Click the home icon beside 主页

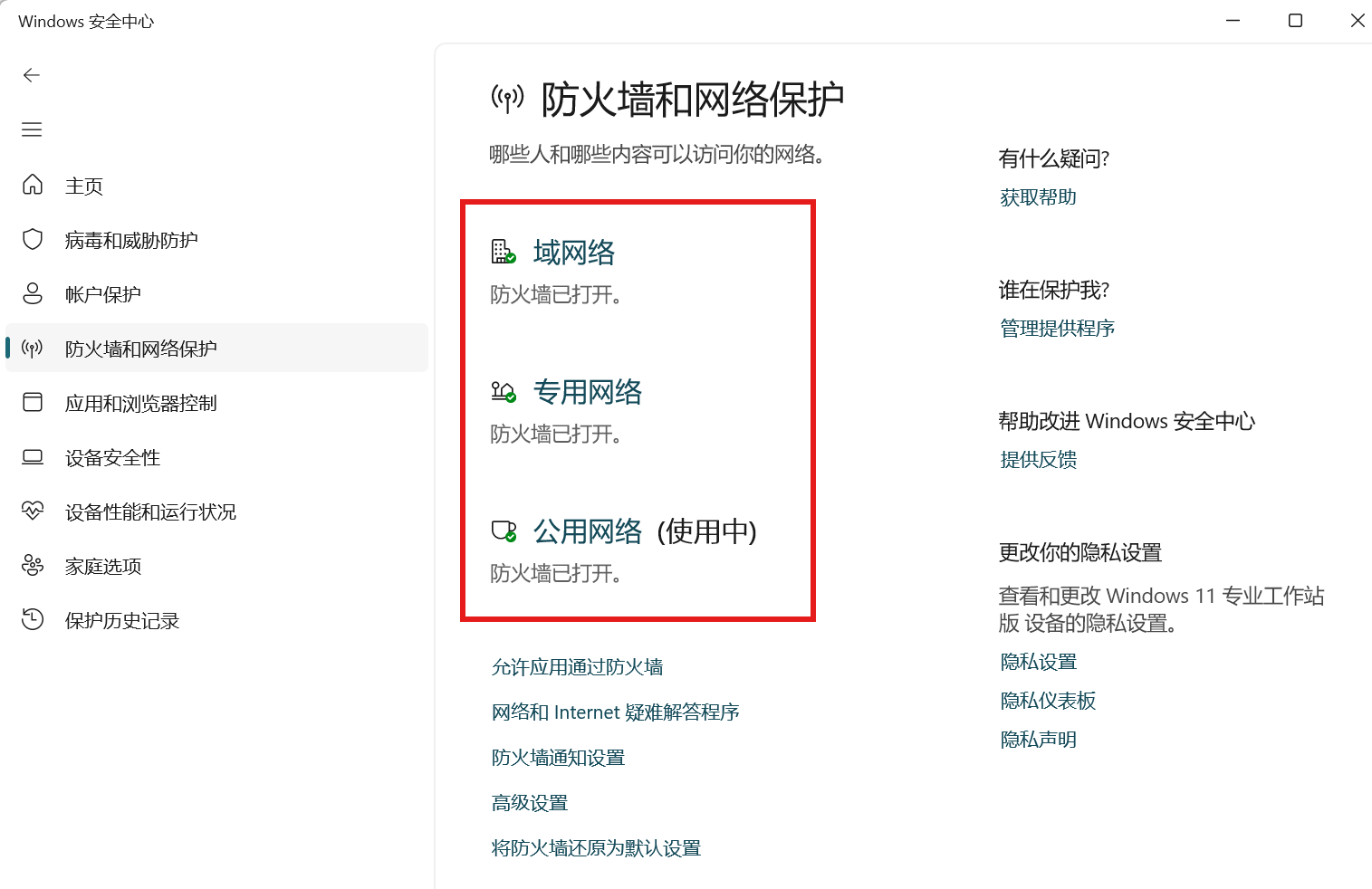[33, 186]
